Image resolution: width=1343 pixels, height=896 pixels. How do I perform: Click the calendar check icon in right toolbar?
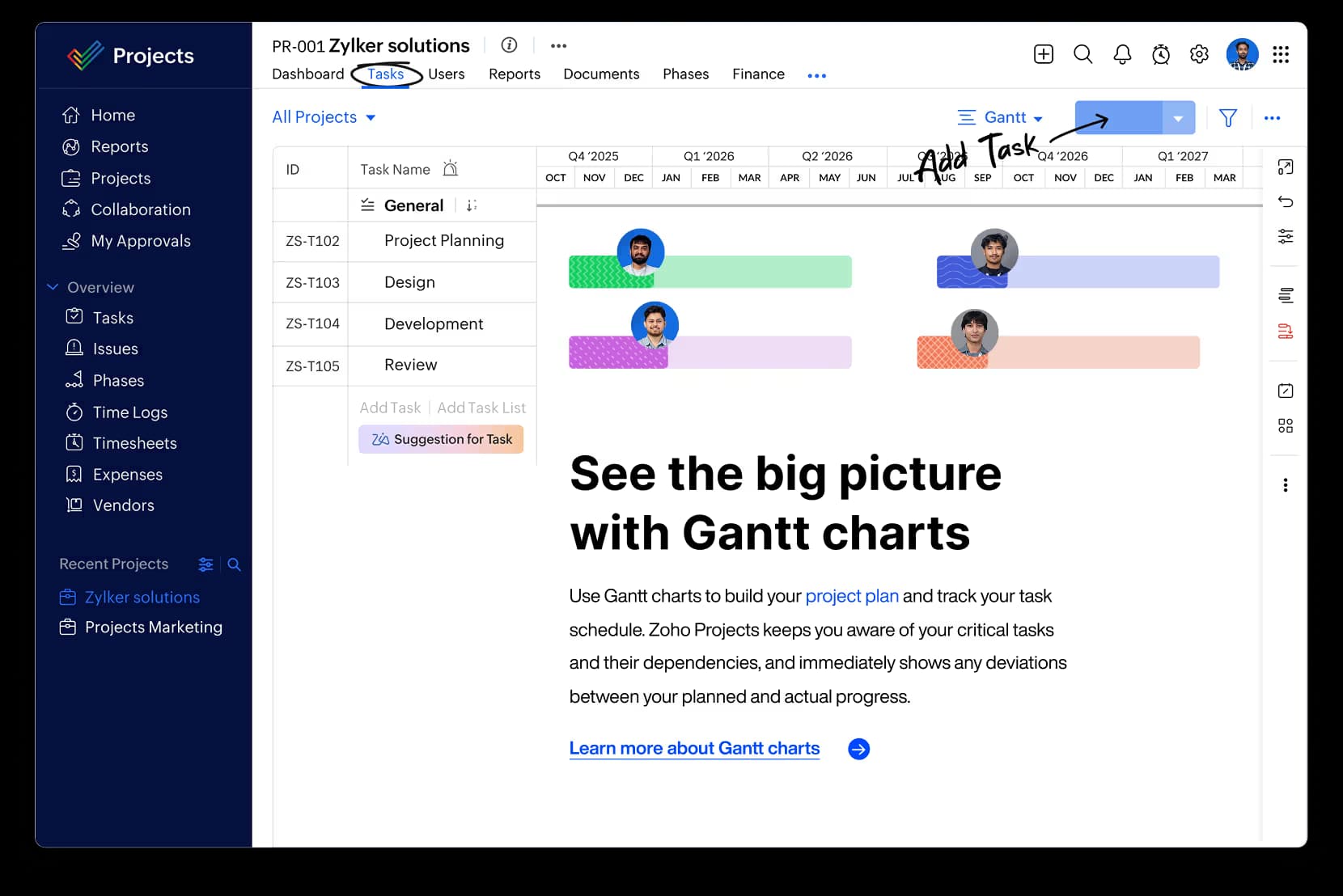point(1286,391)
